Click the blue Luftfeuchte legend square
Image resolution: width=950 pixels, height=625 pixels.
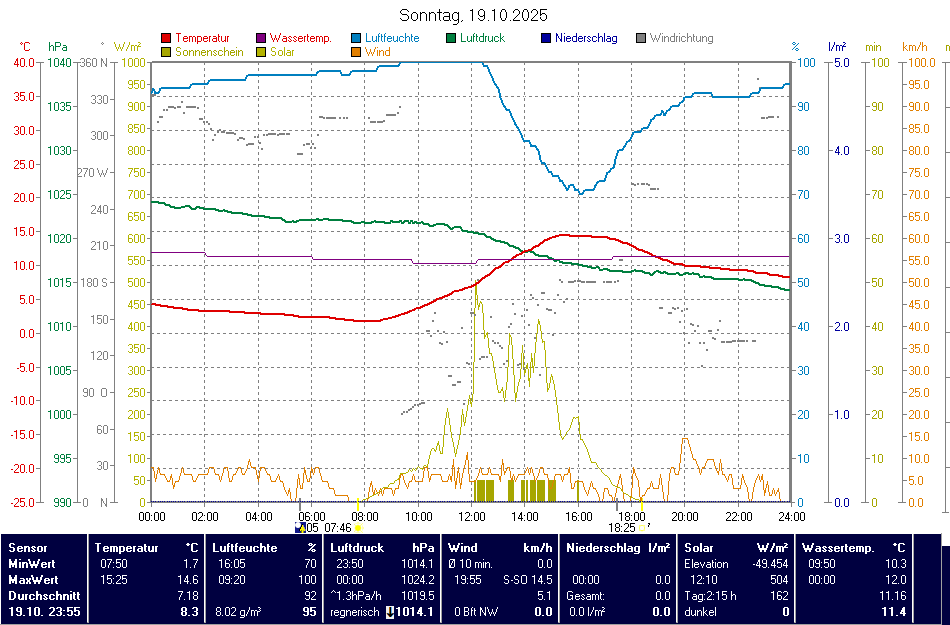pos(357,39)
